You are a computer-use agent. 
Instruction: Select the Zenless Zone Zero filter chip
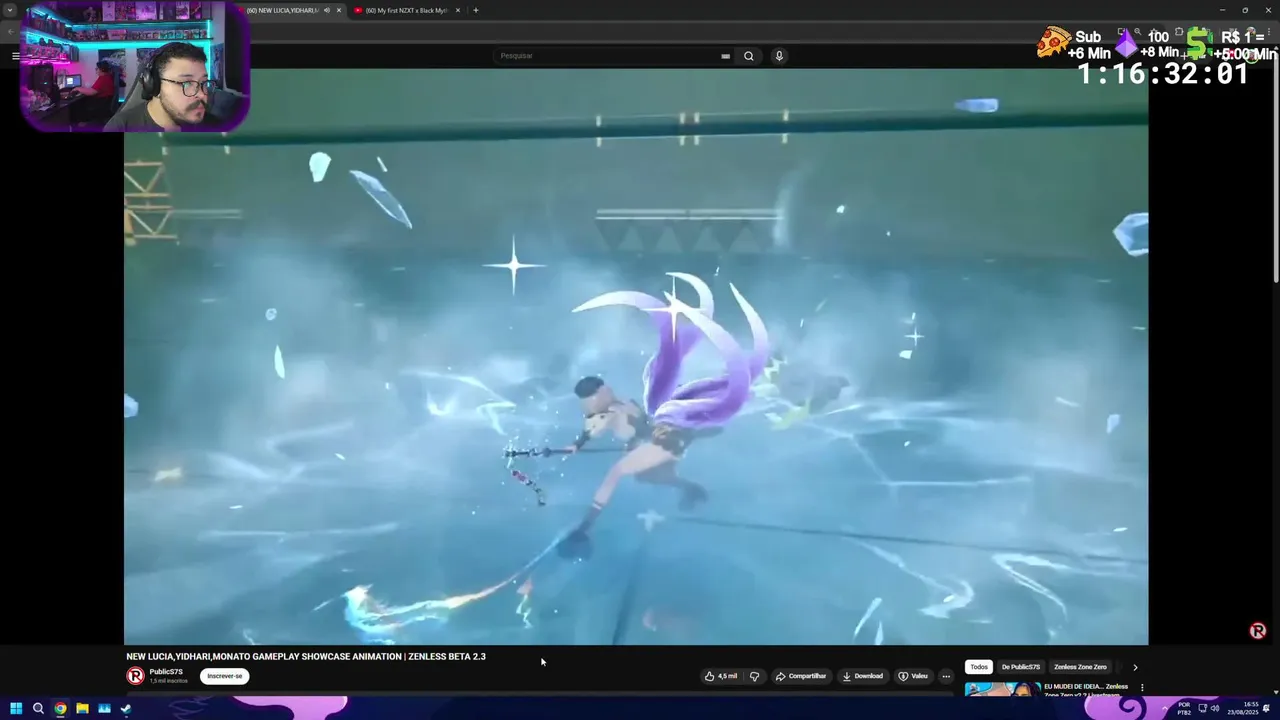pyautogui.click(x=1080, y=667)
